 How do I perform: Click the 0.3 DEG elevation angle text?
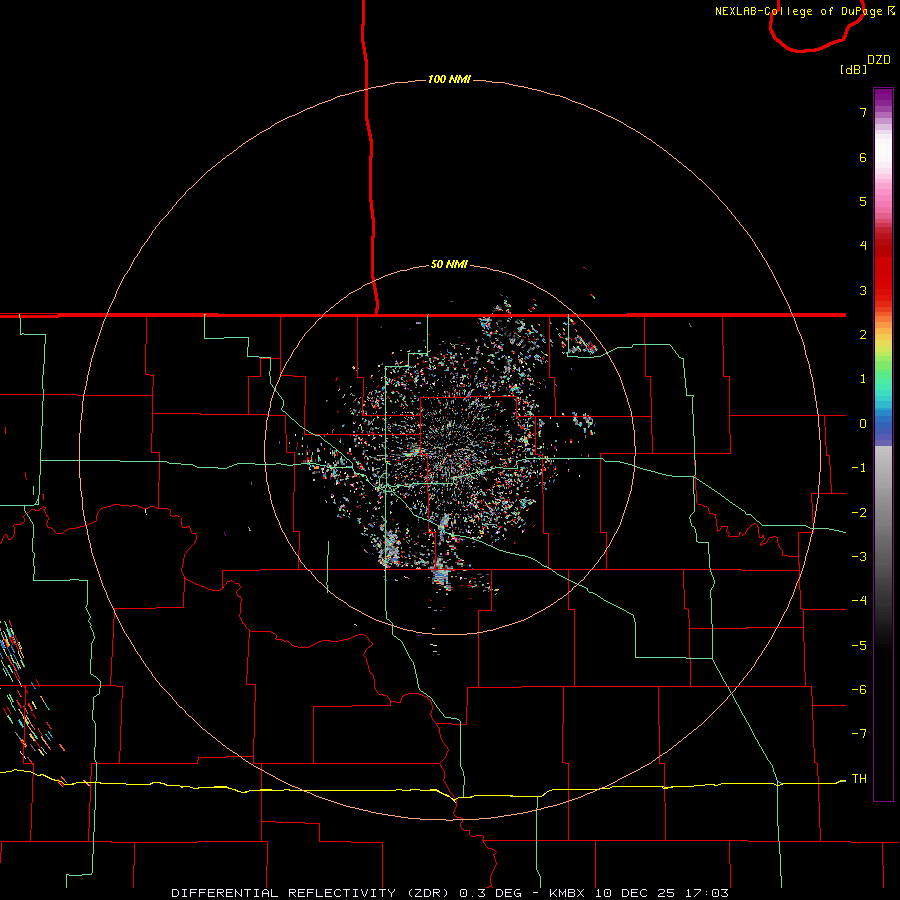click(x=490, y=893)
